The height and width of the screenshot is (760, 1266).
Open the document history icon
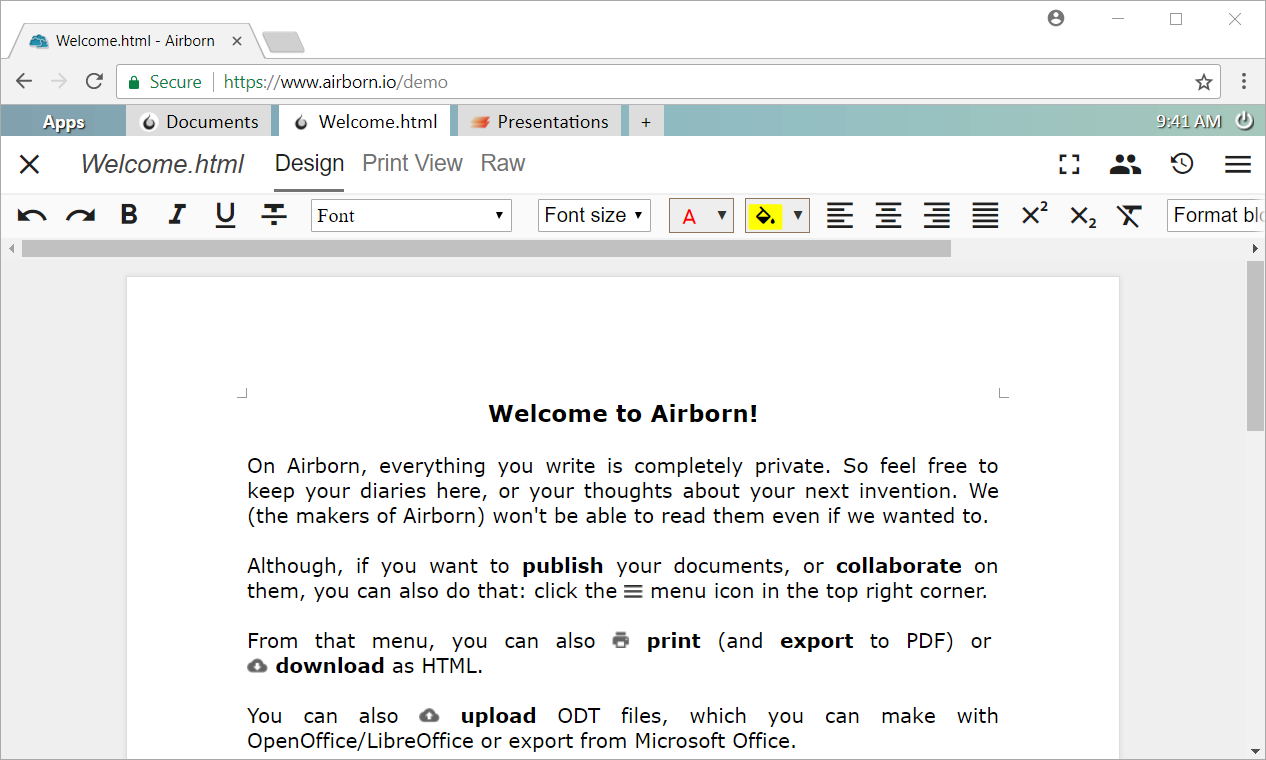pyautogui.click(x=1181, y=164)
